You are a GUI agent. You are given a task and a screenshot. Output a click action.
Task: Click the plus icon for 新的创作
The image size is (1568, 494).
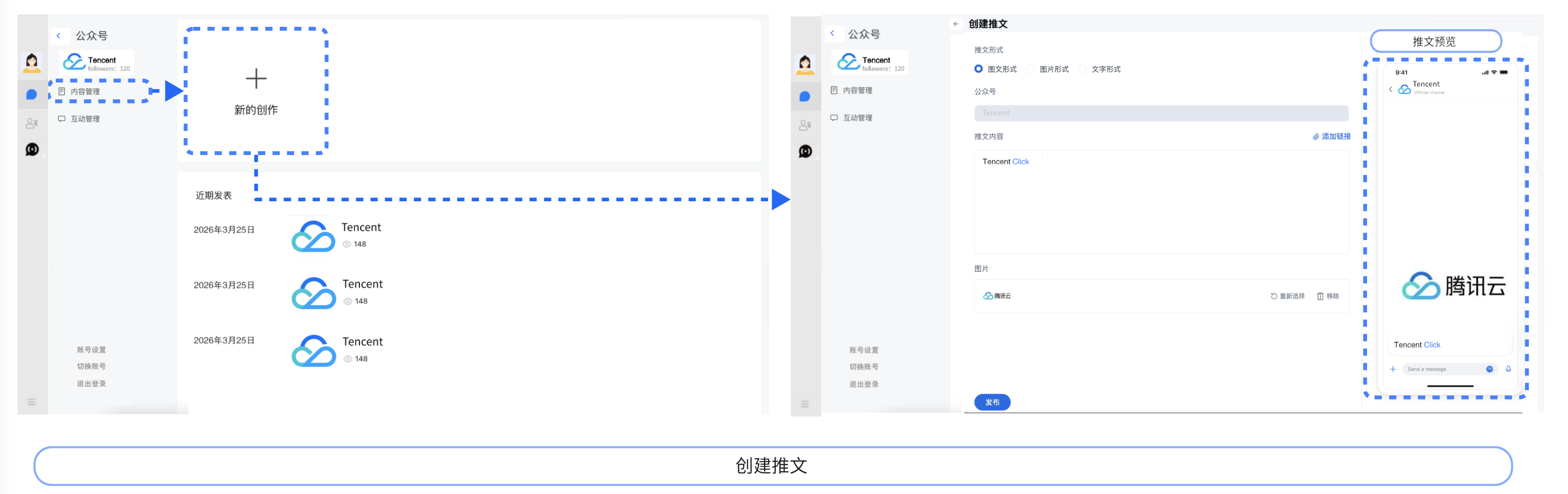[x=256, y=79]
